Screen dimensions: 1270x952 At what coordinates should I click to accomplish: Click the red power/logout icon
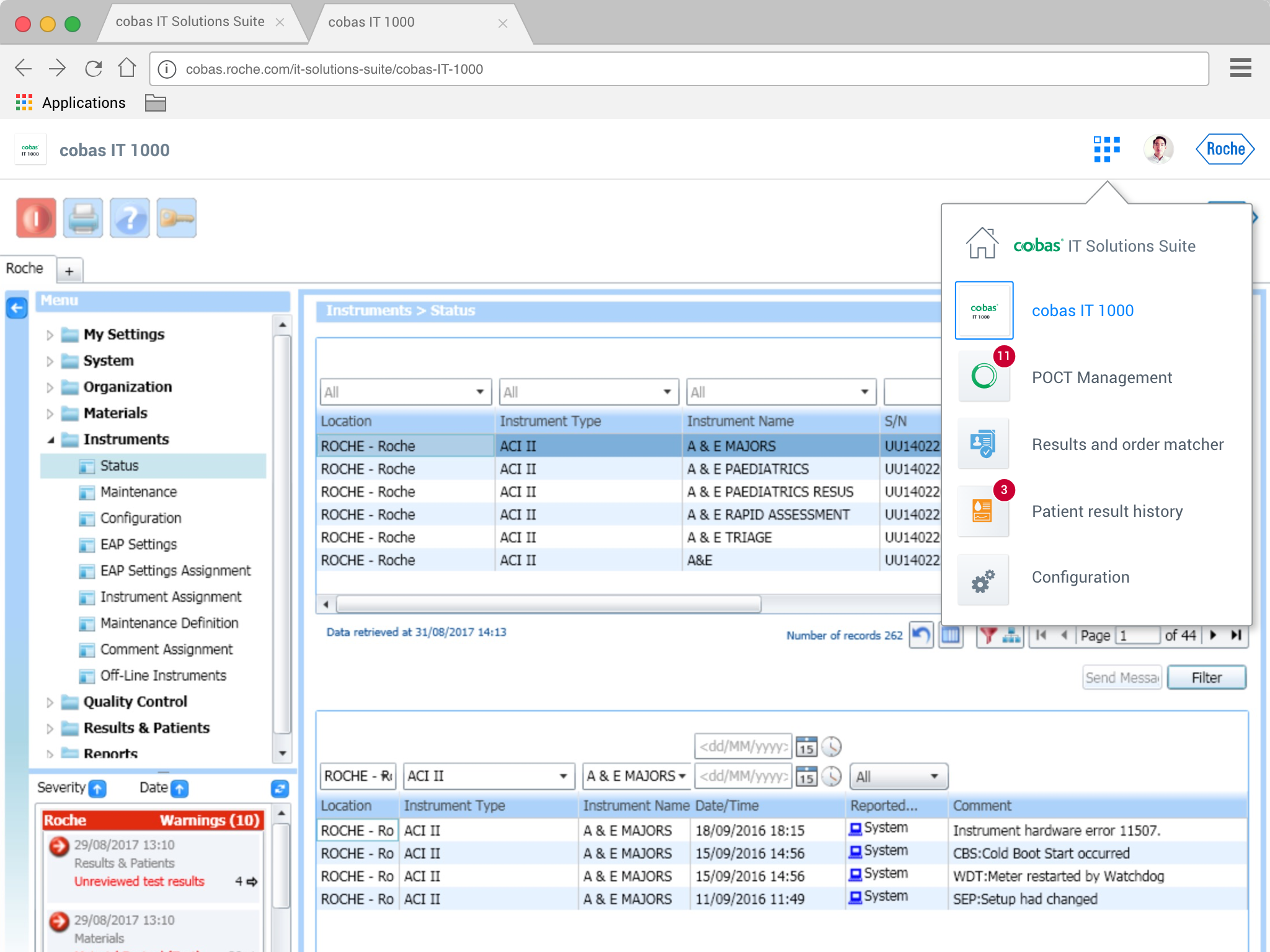(x=36, y=218)
